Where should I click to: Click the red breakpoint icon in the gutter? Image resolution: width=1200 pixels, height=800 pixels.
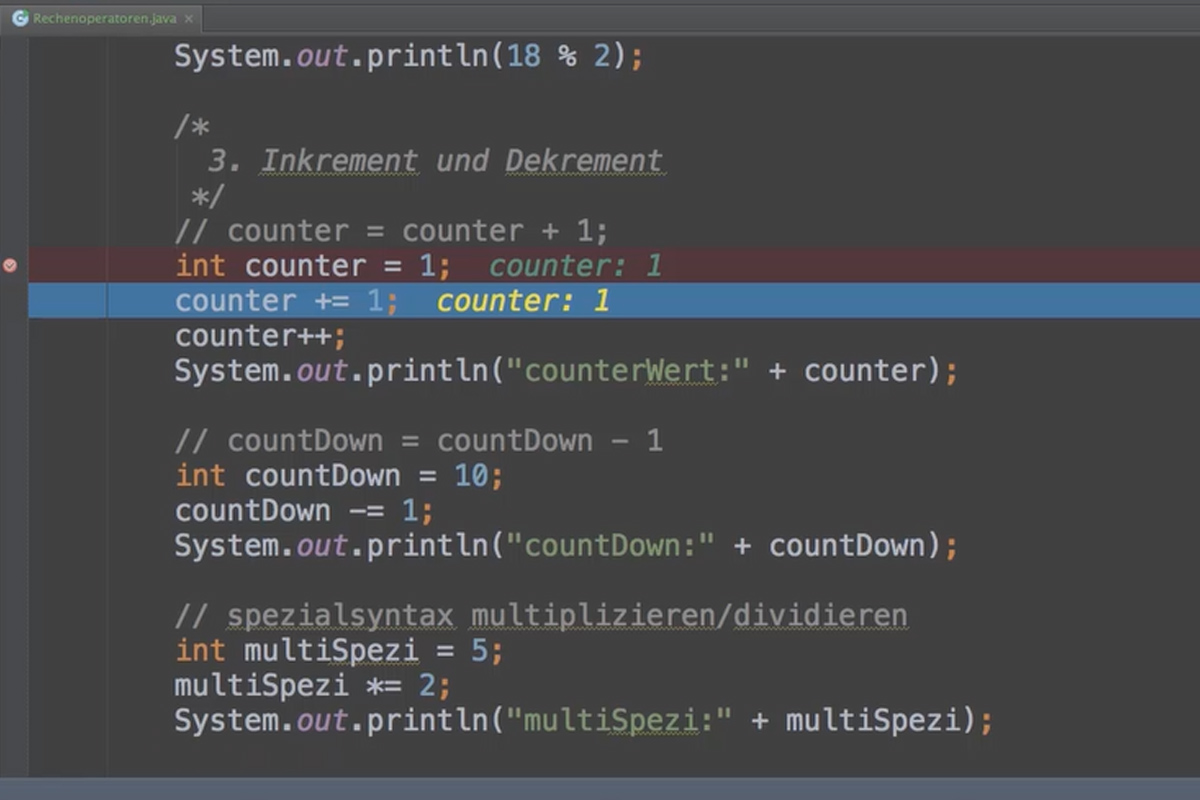click(10, 266)
